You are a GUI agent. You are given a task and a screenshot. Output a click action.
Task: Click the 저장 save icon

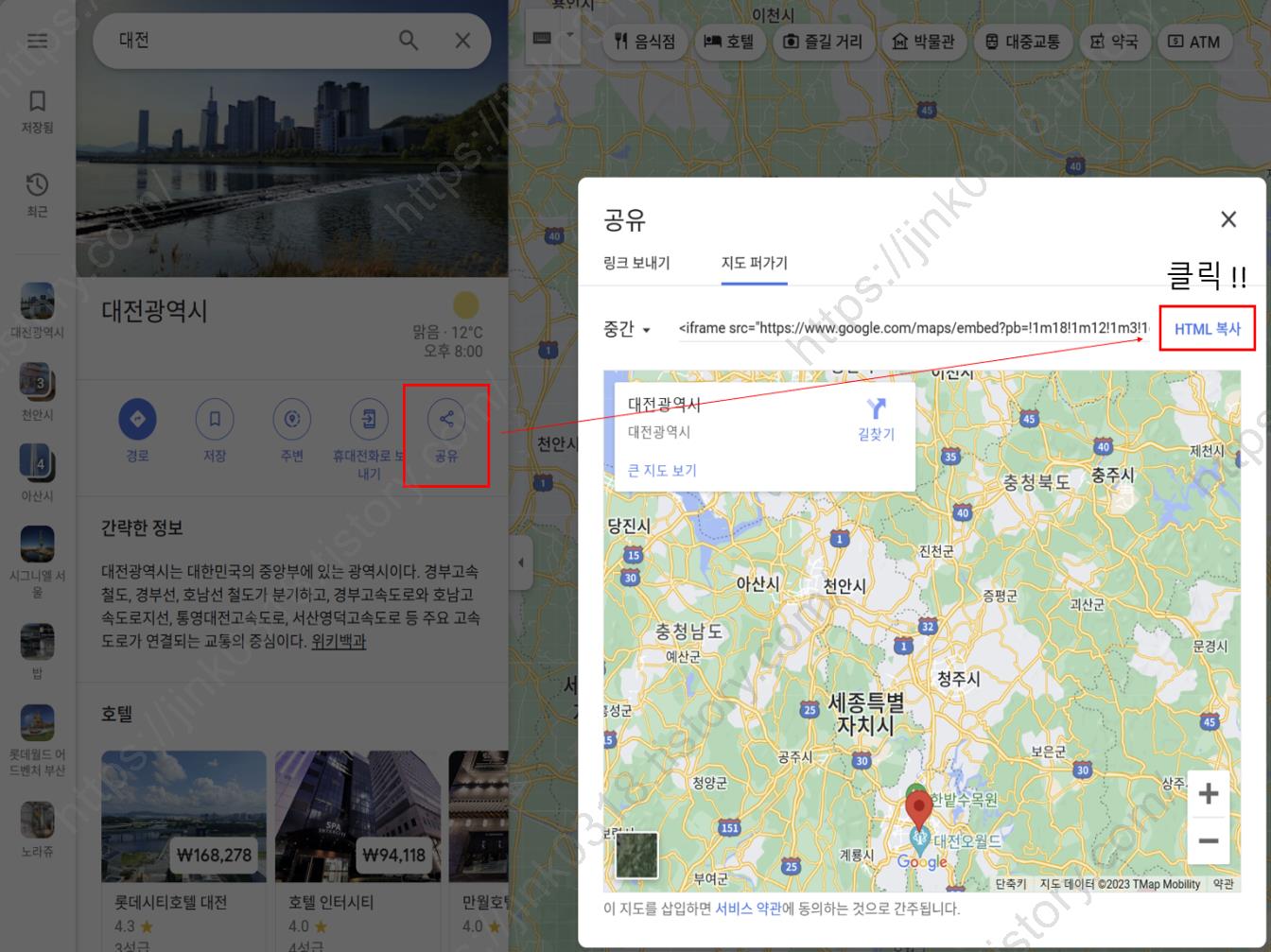(215, 419)
